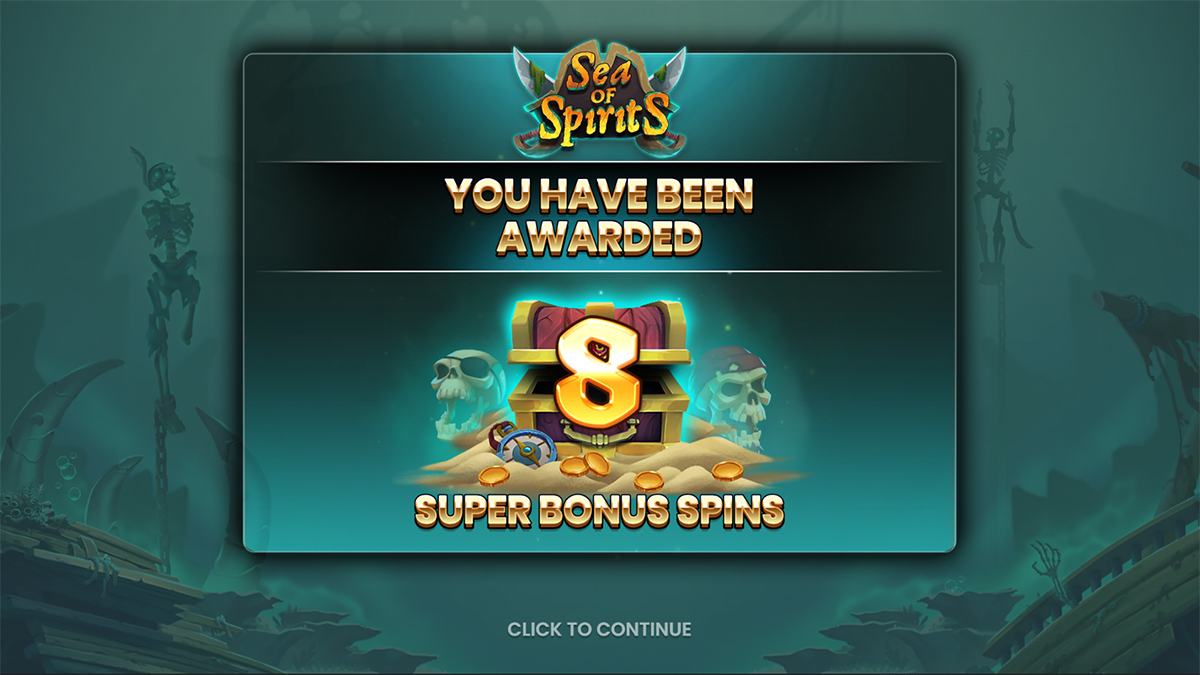Click the treasure chest lid
This screenshot has width=1200, height=675.
(598, 332)
